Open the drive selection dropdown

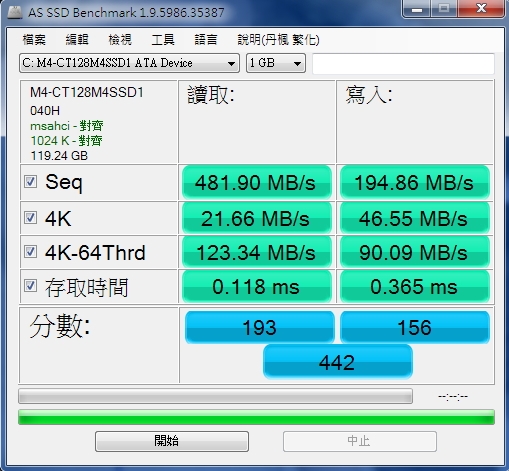pos(129,63)
